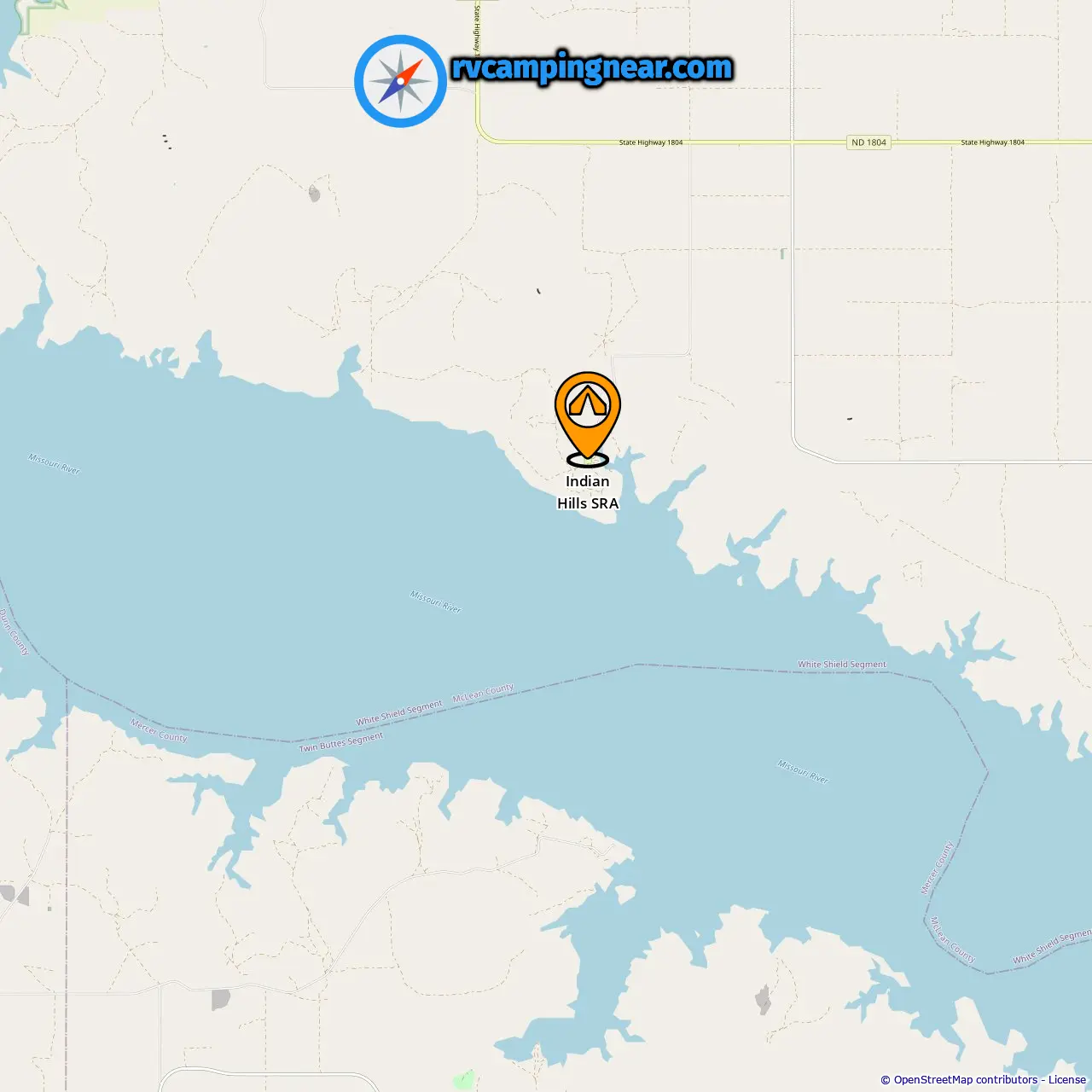Click the State Highway 1804 label near the curve
Screen dimensions: 1092x1092
click(651, 142)
